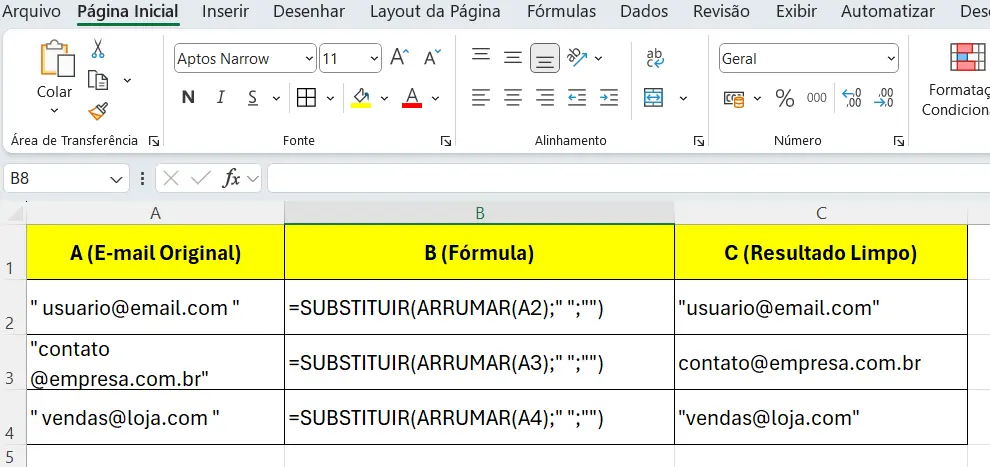Apply the yellow fill color swatch
The width and height of the screenshot is (990, 467).
point(361,98)
